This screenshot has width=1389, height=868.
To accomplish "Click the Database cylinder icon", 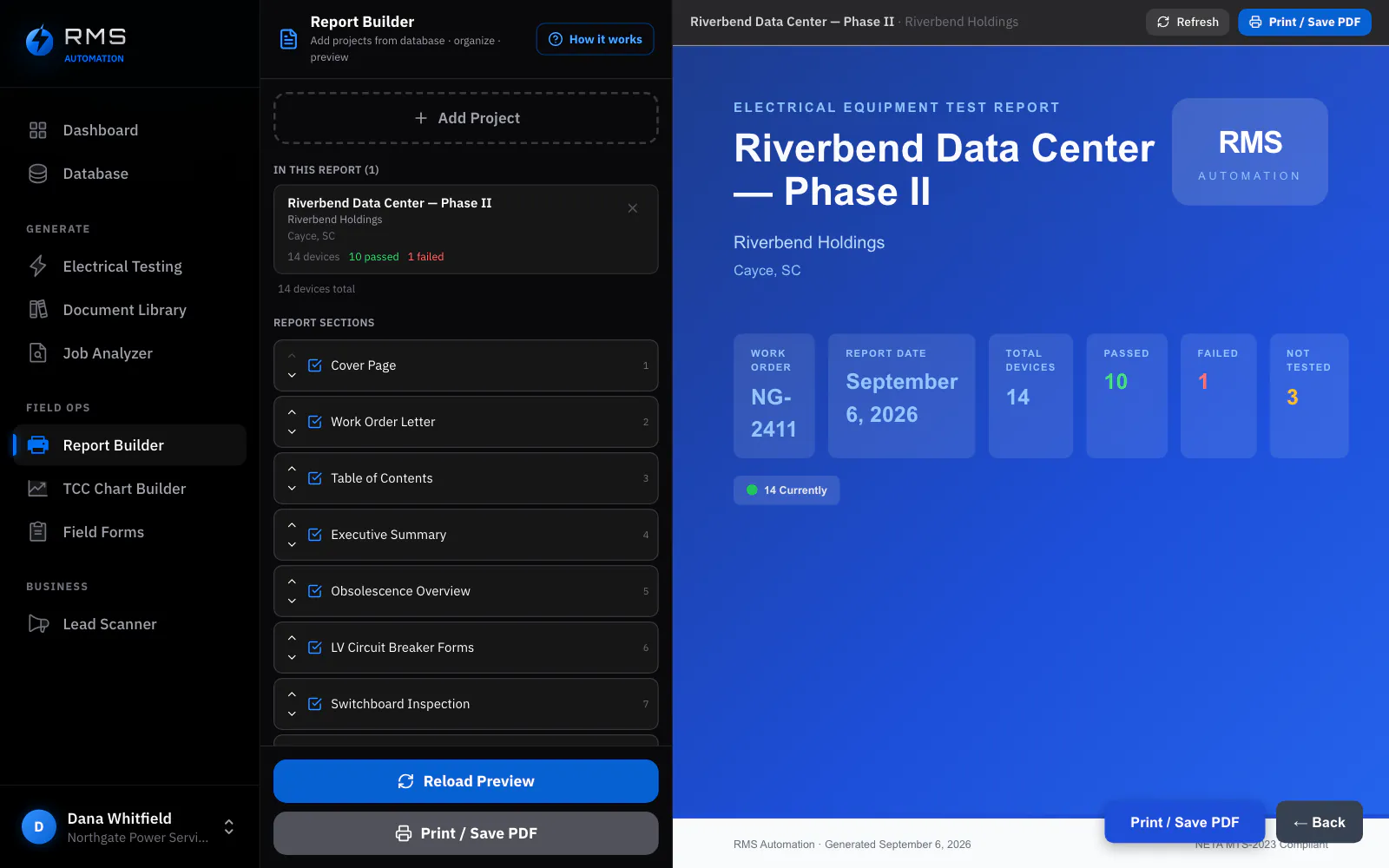I will point(37,174).
